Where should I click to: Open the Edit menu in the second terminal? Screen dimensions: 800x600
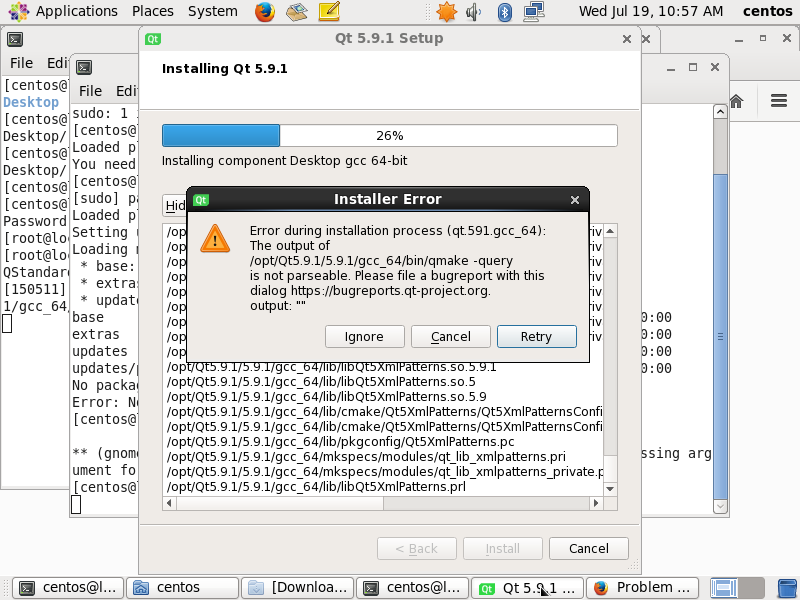tap(127, 91)
